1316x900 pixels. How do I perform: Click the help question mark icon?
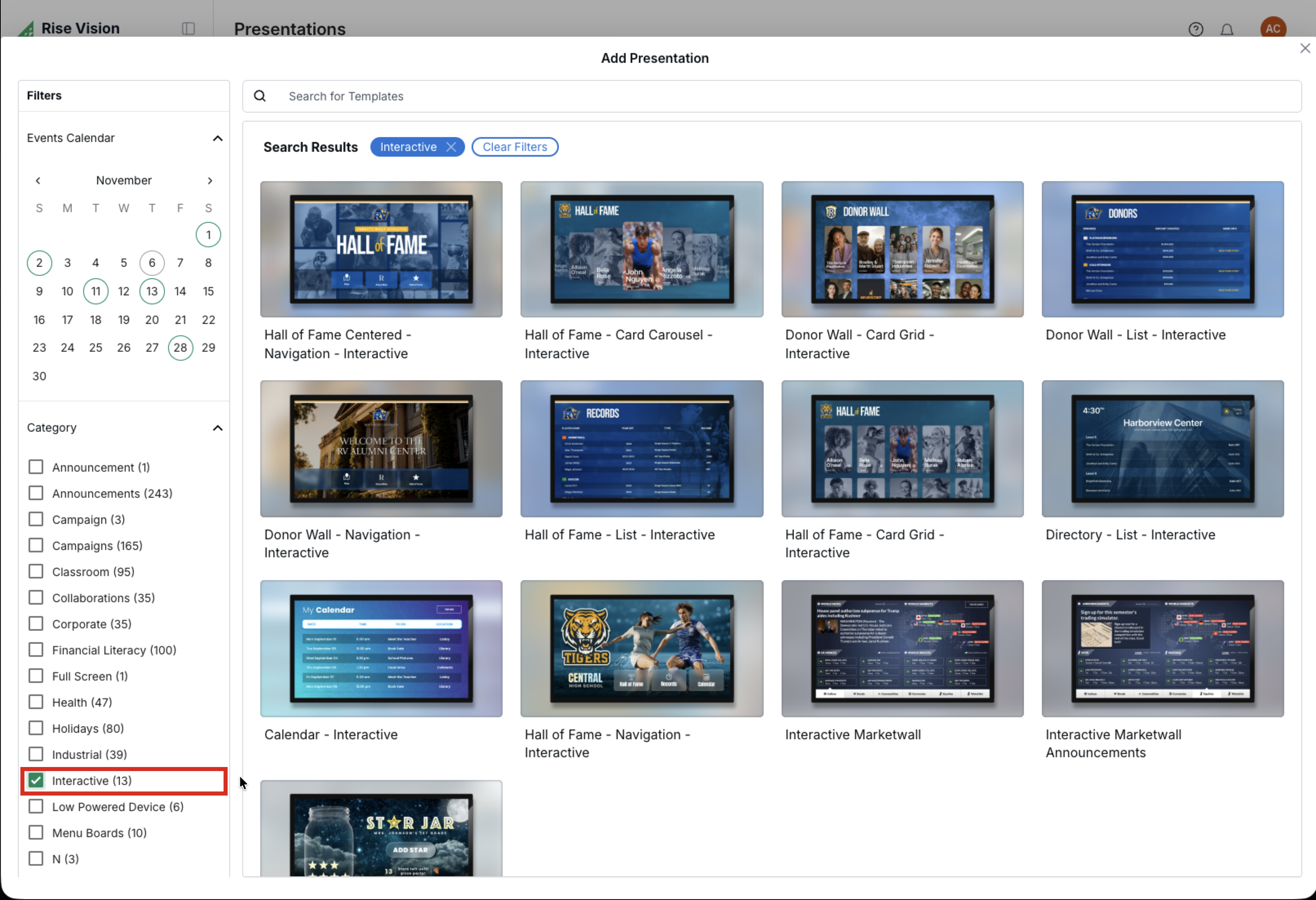pos(1195,29)
